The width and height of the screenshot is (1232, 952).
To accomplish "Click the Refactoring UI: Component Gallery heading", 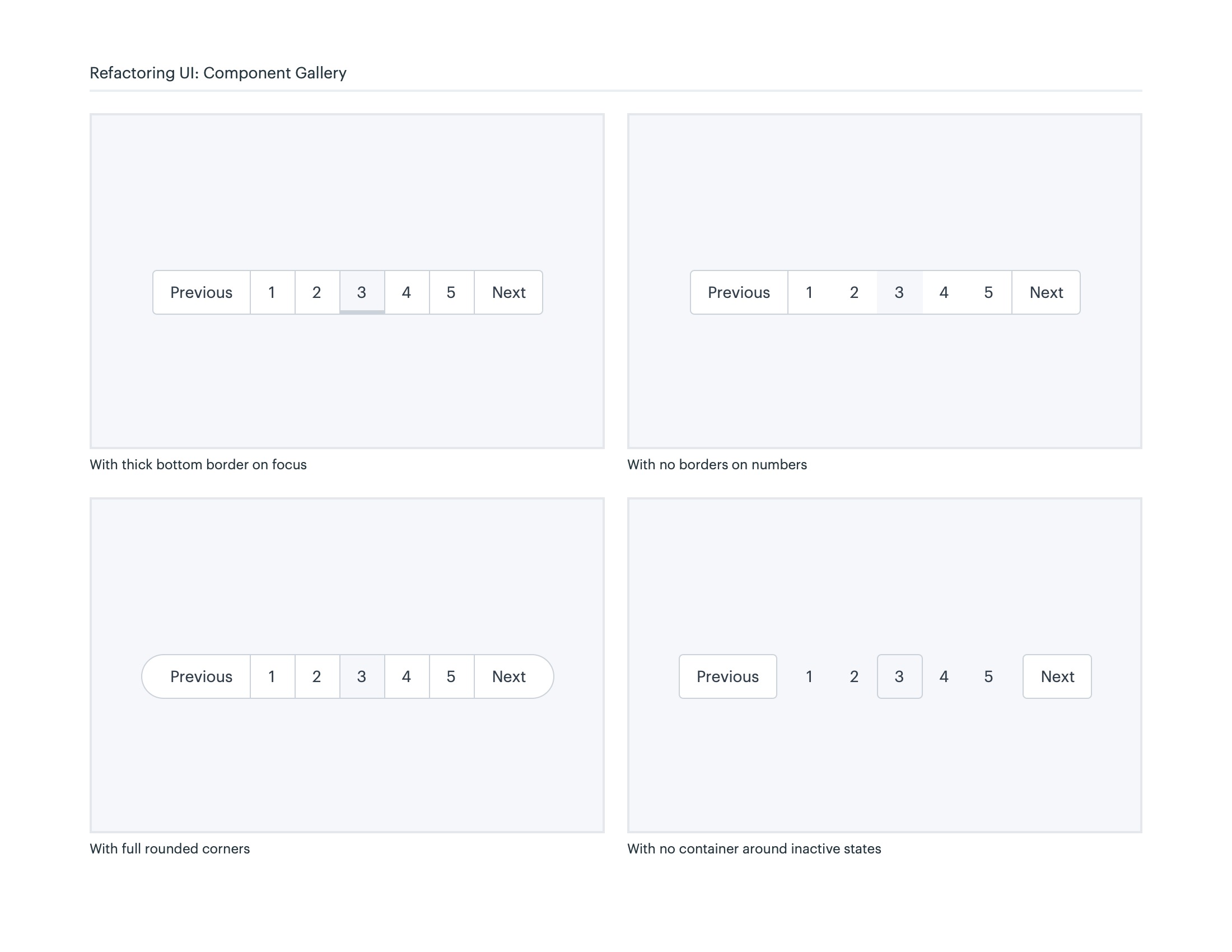I will [218, 73].
